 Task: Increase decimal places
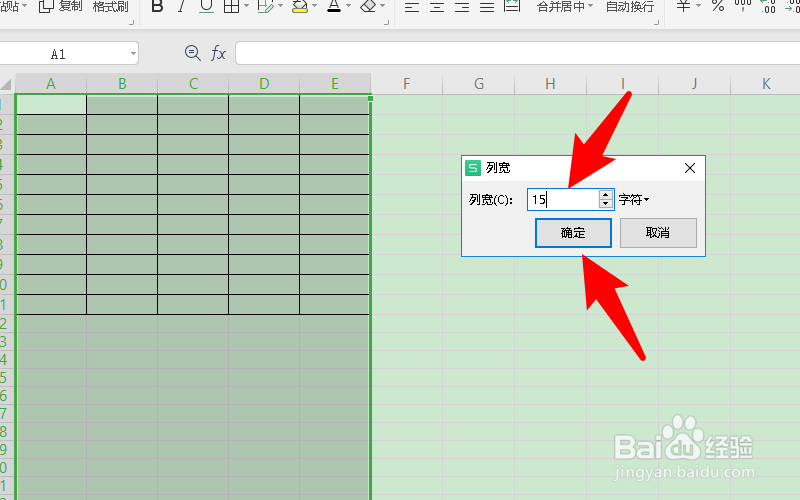[x=768, y=6]
